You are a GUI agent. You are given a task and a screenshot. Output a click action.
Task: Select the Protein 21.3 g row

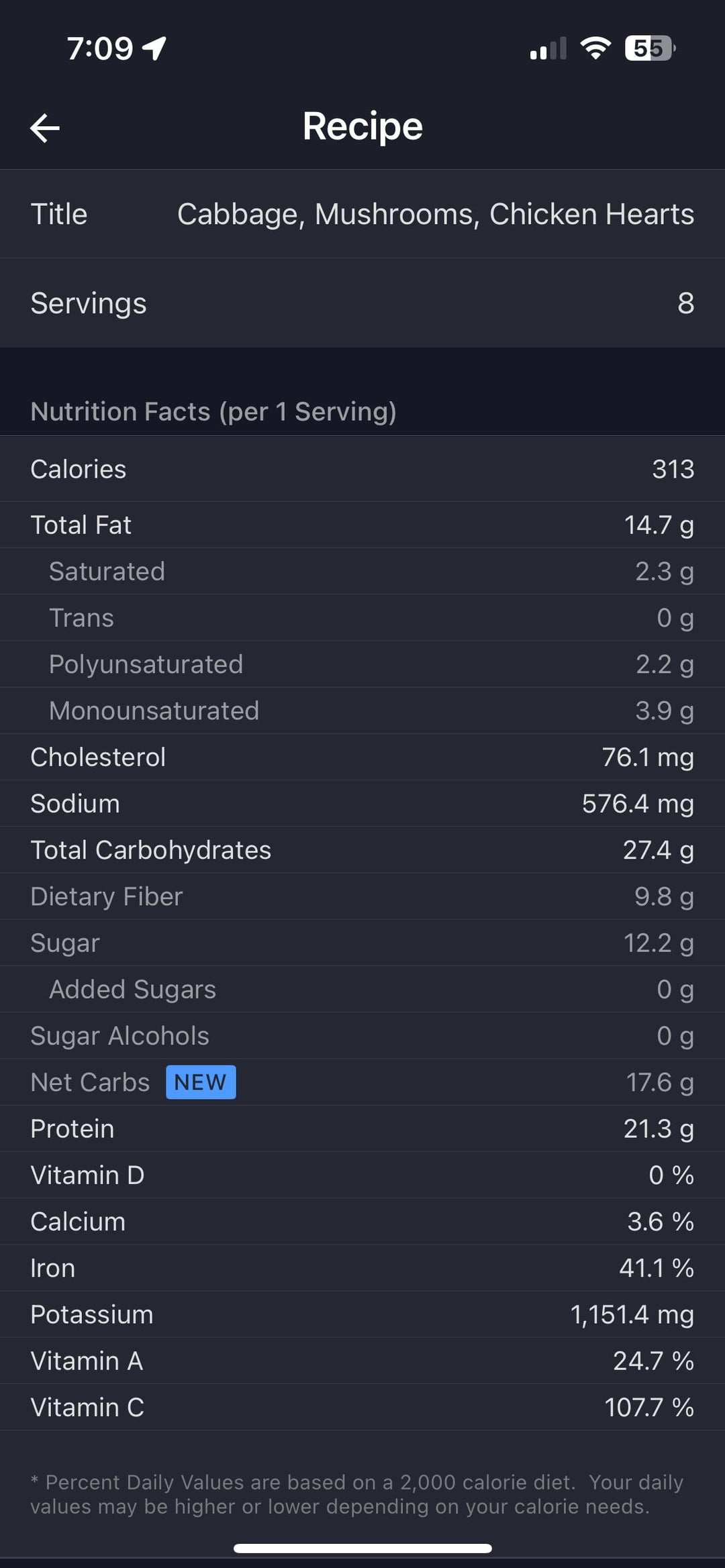point(362,1129)
